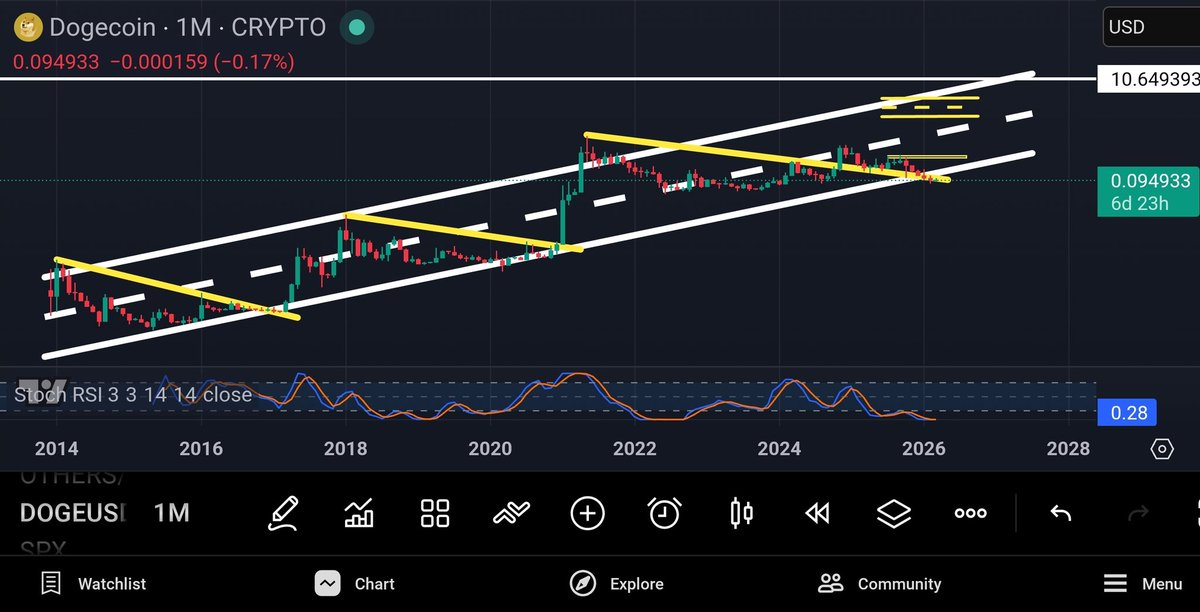Open the alarm clock alerts icon
This screenshot has height=612, width=1200.
(x=664, y=512)
